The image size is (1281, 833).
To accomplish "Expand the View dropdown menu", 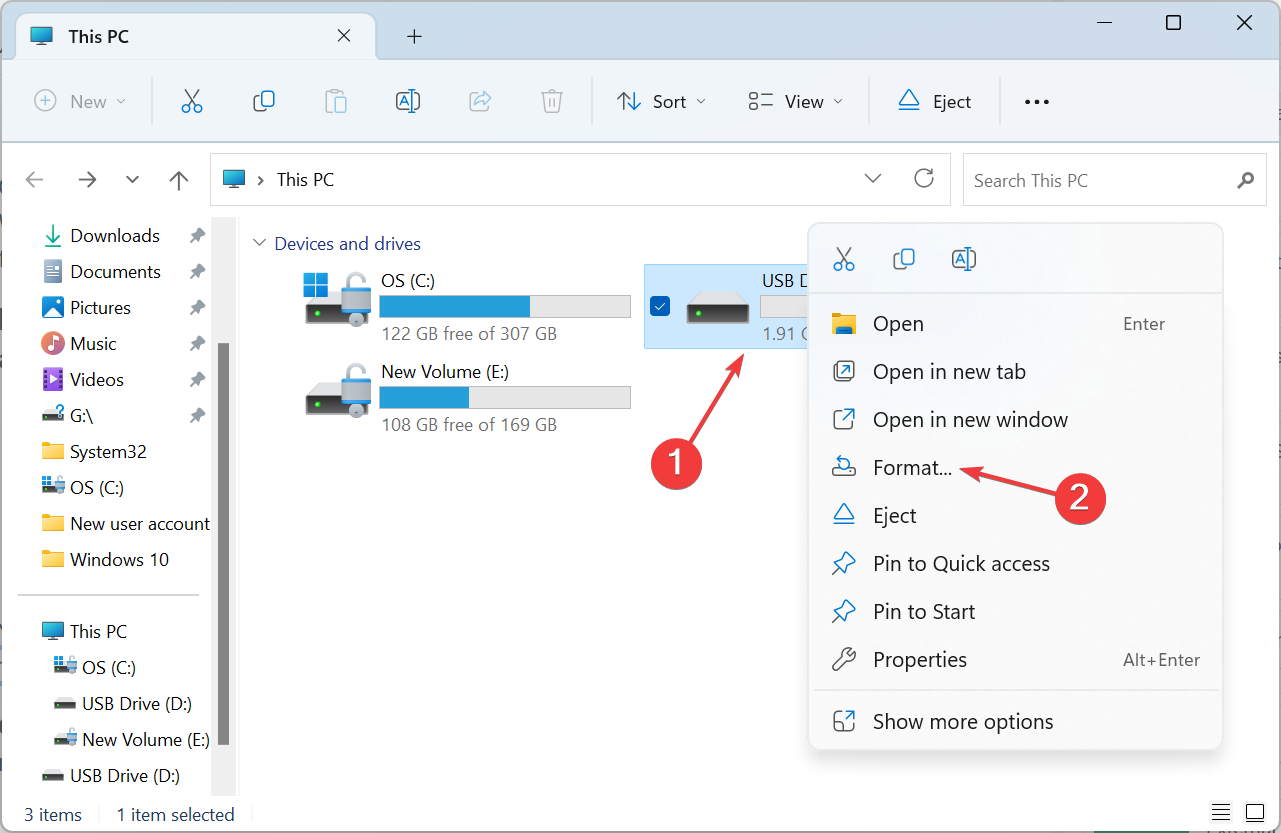I will [795, 101].
